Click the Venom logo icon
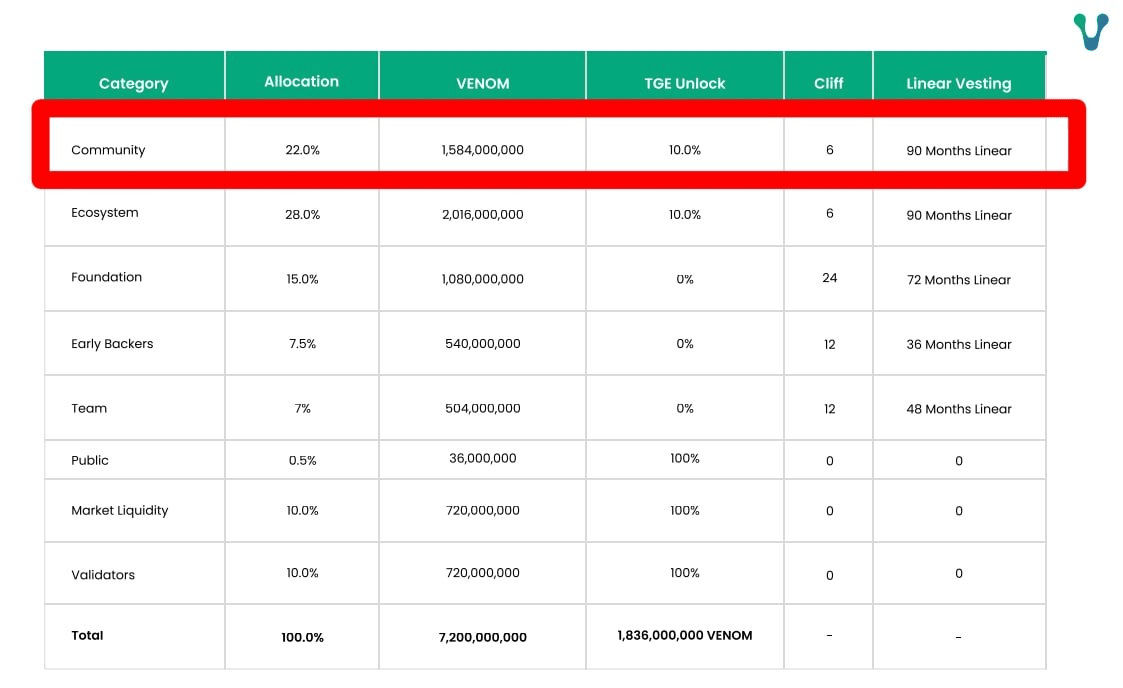This screenshot has width=1123, height=688. [x=1091, y=31]
